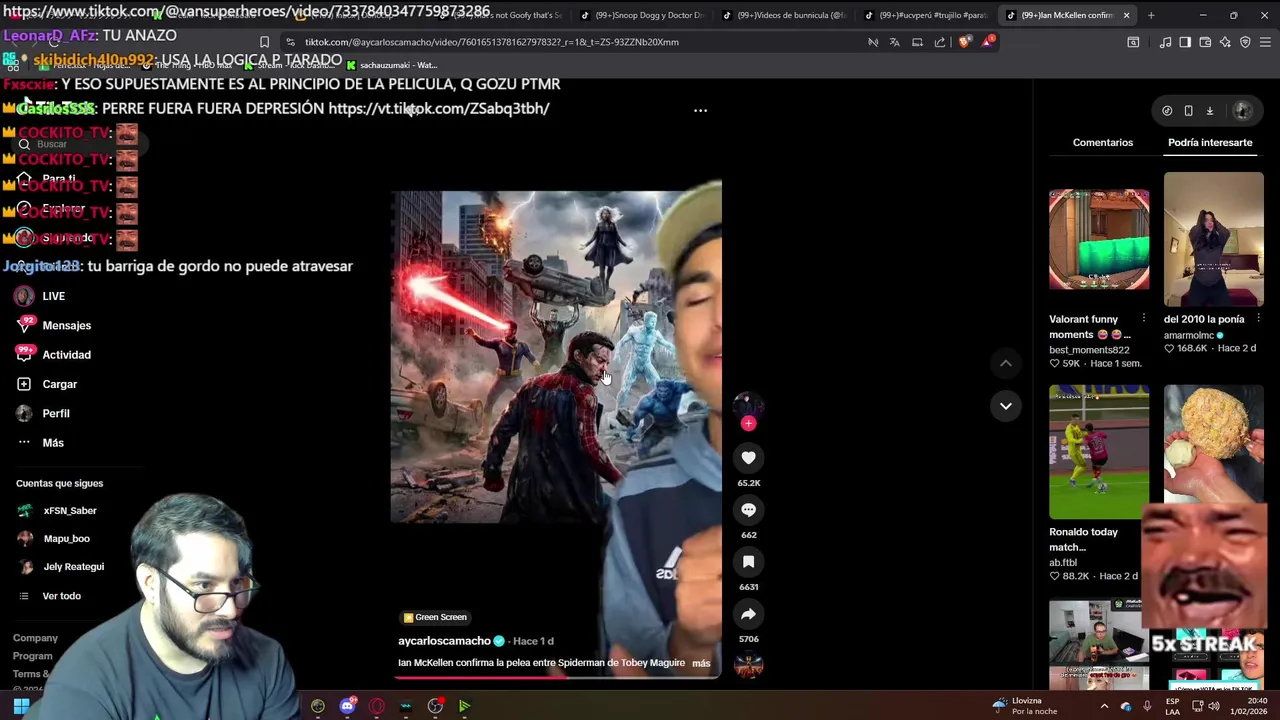1280x720 pixels.
Task: Click the Buscar search field
Action: (80, 144)
